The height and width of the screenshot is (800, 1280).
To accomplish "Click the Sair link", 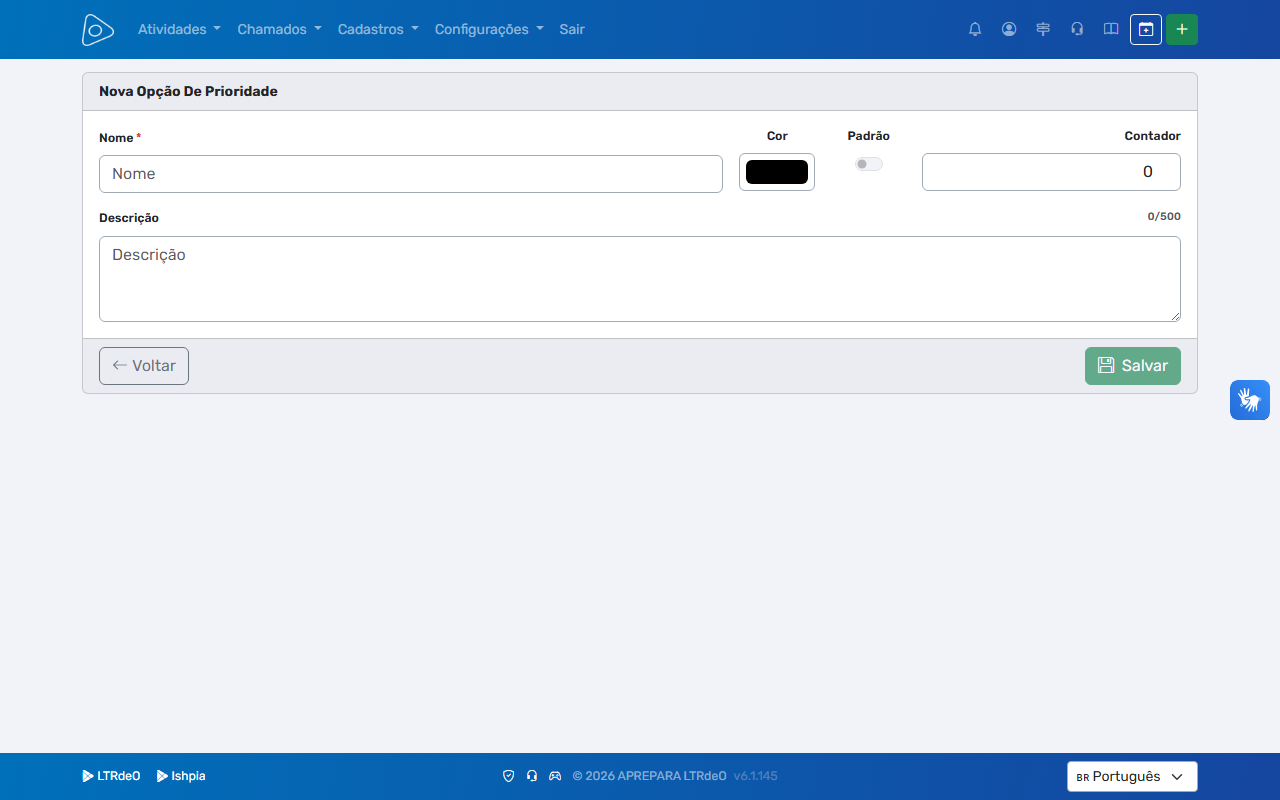I will click(572, 29).
